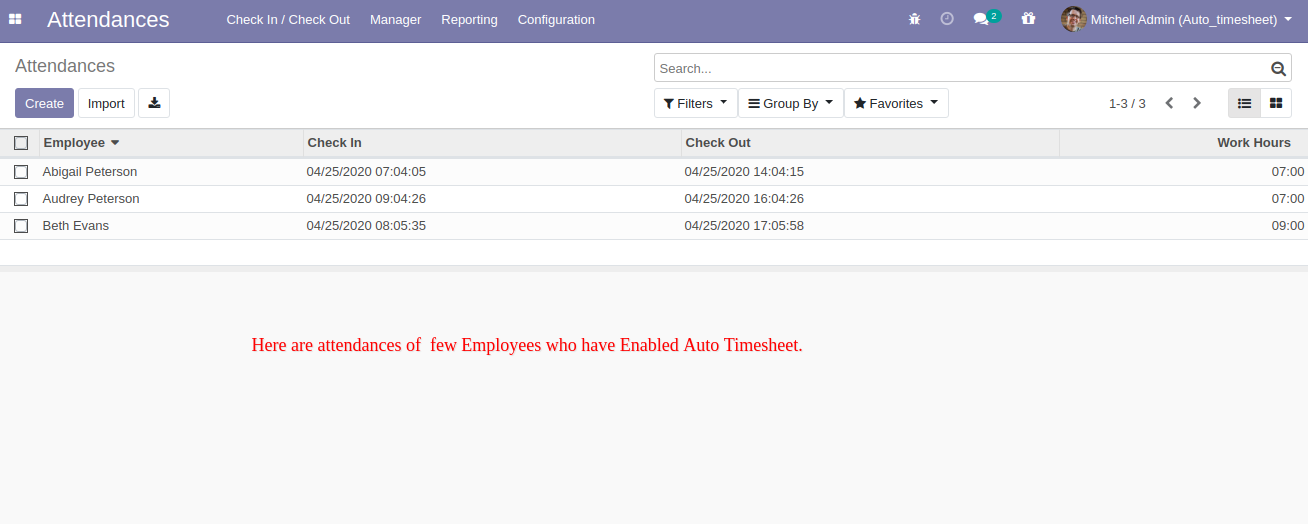The height and width of the screenshot is (524, 1308).
Task: Click check-in time 04/25/2020 07:04:05
Action: (366, 172)
